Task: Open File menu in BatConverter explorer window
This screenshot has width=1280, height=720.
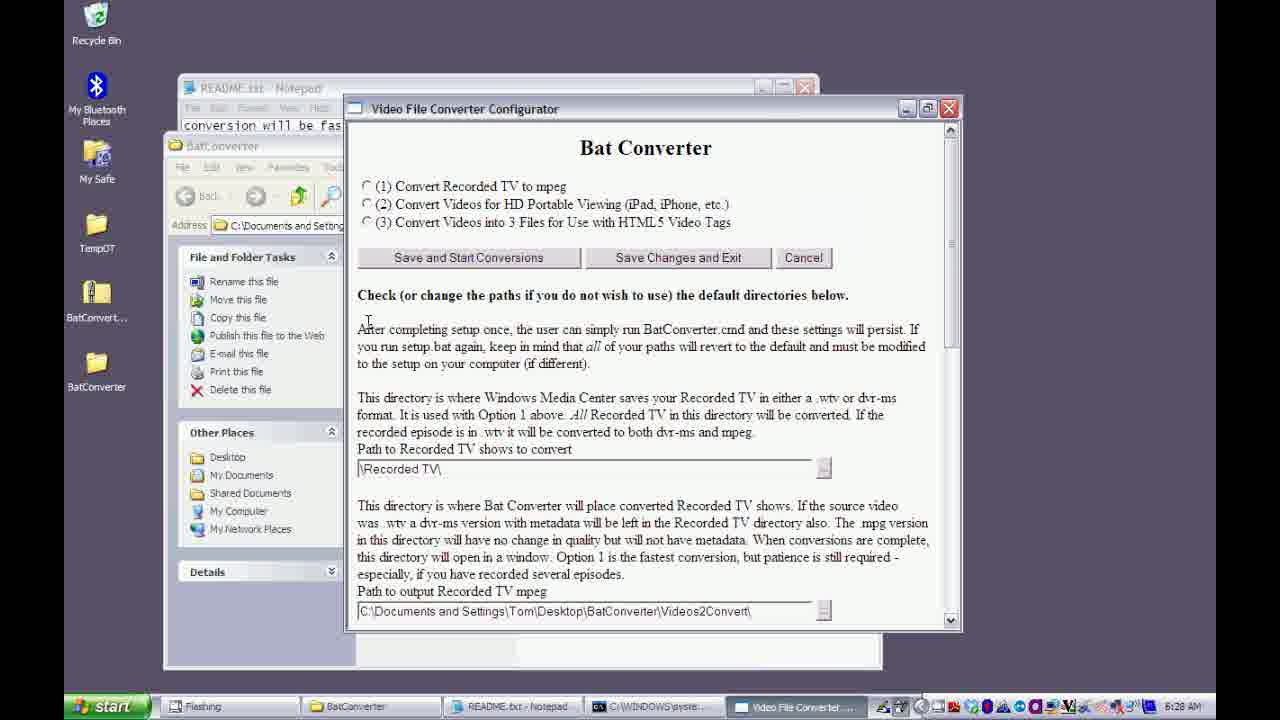Action: (x=182, y=167)
